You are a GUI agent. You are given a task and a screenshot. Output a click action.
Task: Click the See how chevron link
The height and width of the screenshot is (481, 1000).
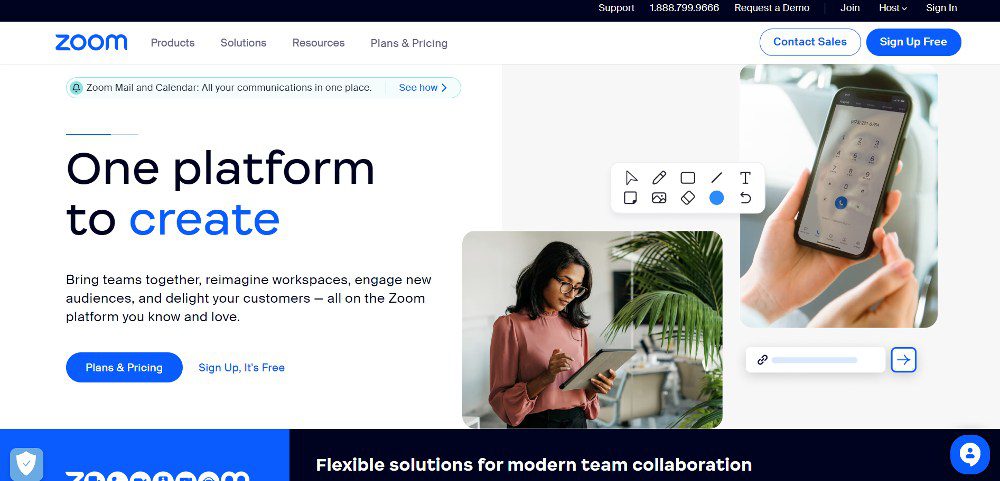click(x=423, y=87)
